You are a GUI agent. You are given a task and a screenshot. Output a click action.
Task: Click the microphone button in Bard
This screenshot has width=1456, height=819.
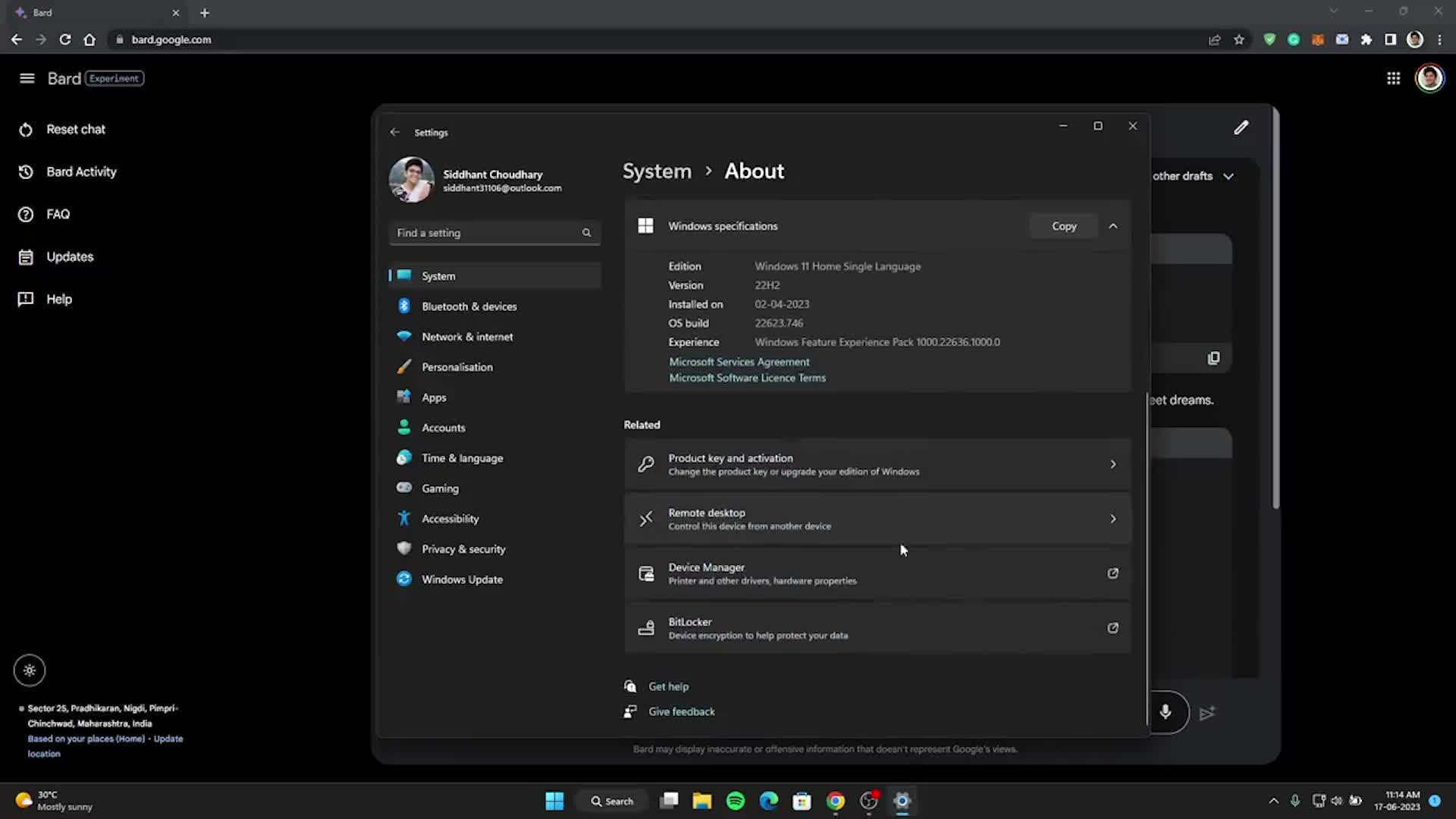coord(1166,712)
